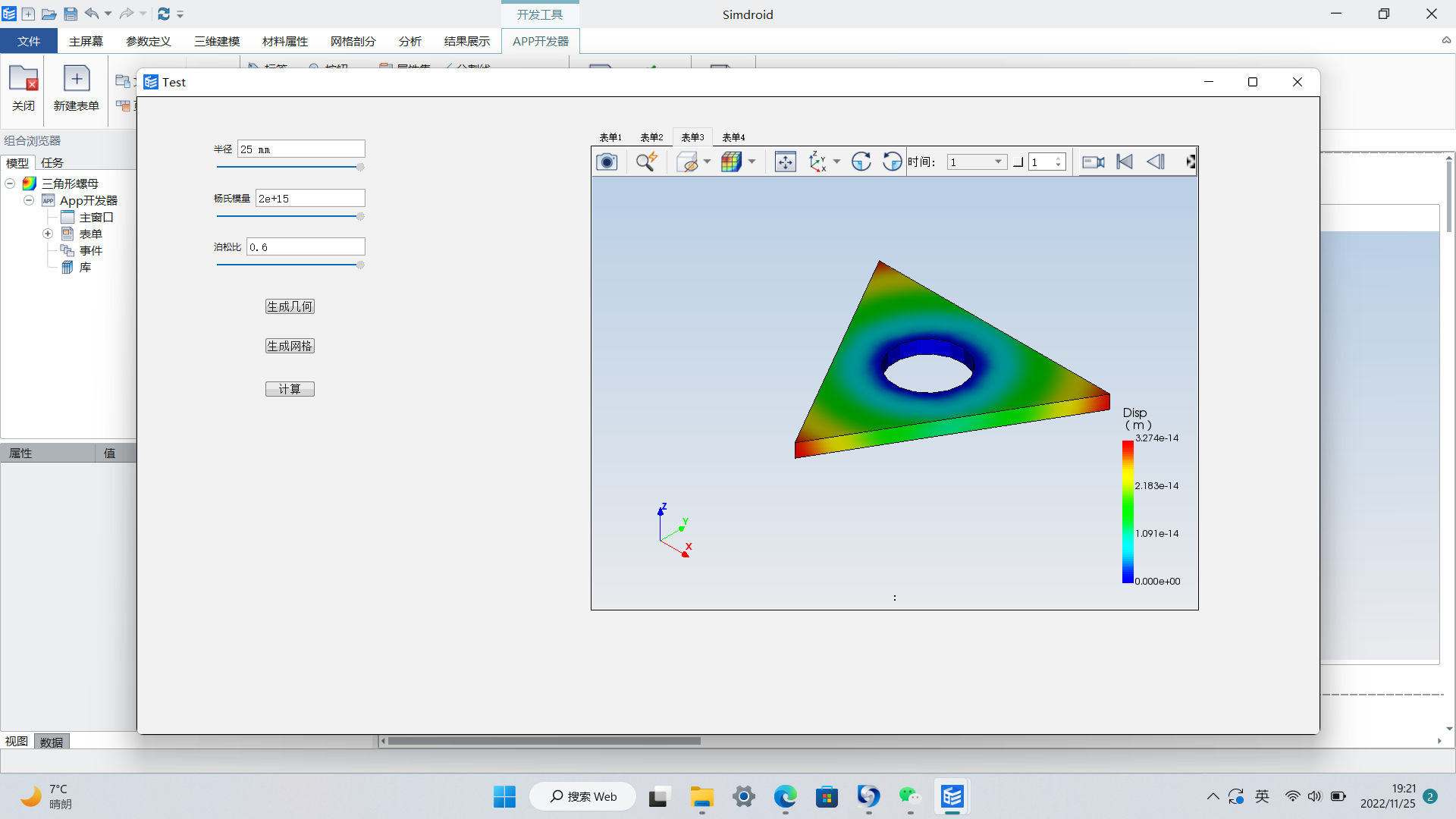
Task: Switch to the 表单4 tab
Action: [x=733, y=137]
